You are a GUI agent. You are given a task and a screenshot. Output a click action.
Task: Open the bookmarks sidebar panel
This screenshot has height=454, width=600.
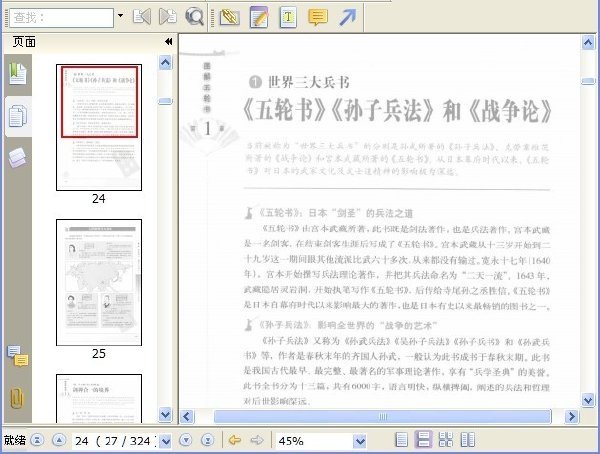(18, 74)
